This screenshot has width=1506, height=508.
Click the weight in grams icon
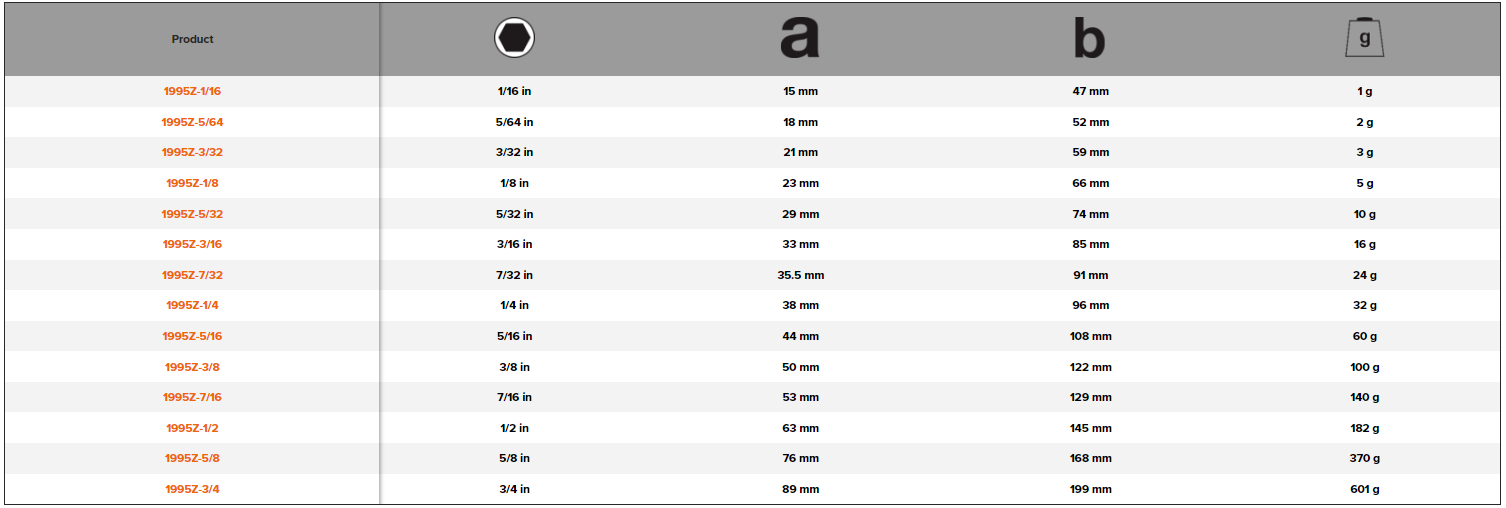1364,38
